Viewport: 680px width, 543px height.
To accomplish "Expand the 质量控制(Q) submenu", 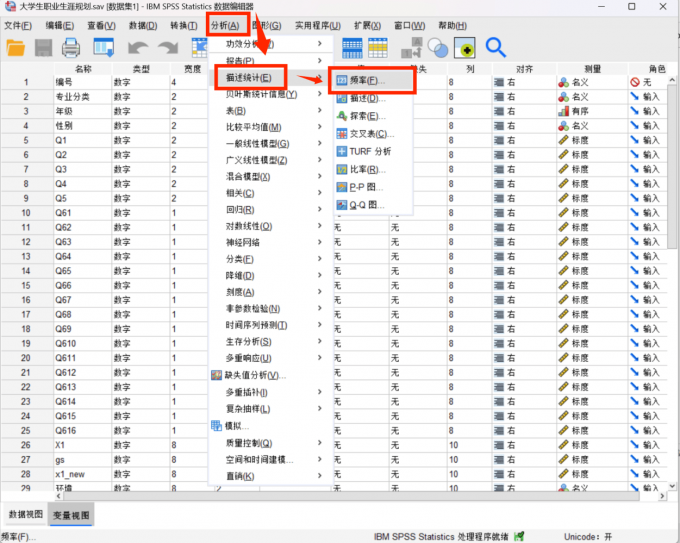I will pyautogui.click(x=271, y=443).
